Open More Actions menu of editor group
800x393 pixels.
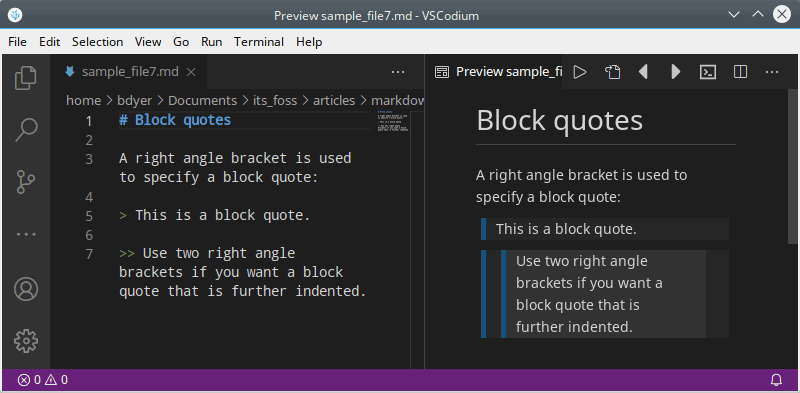[x=398, y=72]
